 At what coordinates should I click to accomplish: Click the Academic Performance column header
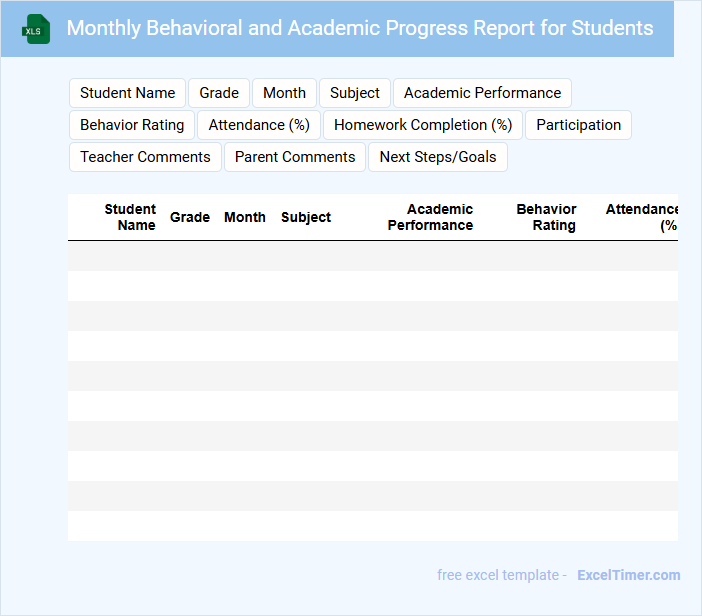[431, 217]
